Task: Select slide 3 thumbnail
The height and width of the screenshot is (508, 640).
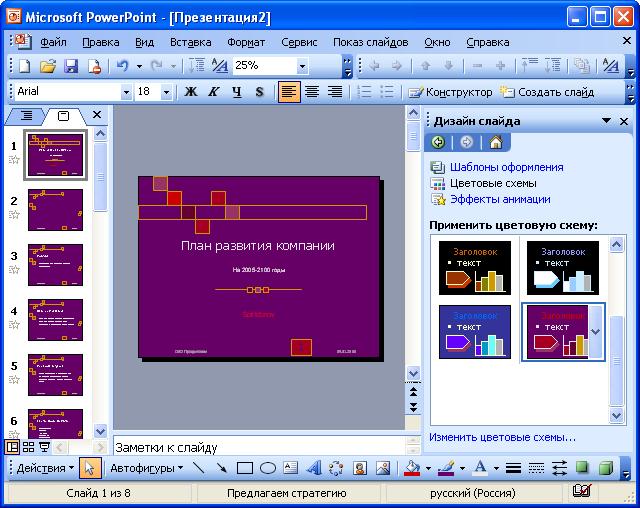Action: point(55,265)
